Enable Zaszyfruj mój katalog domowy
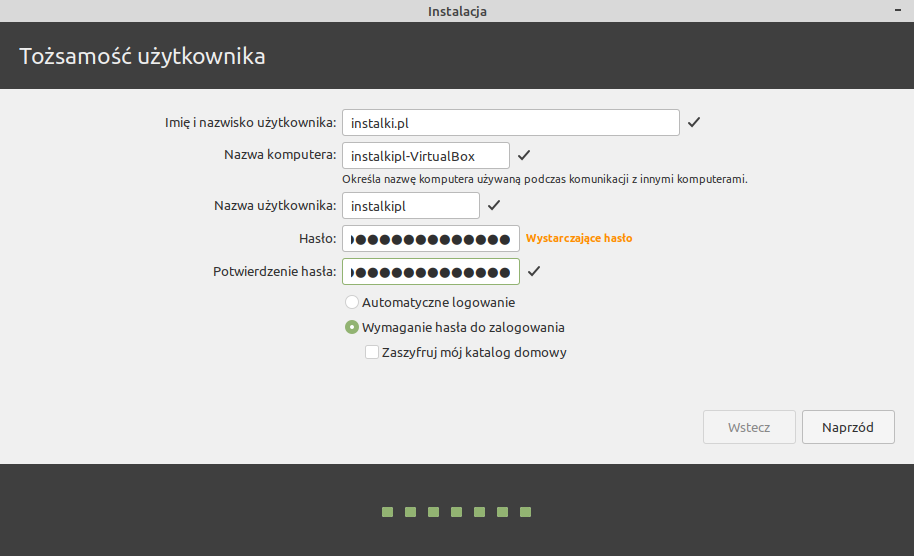The height and width of the screenshot is (556, 914). click(x=372, y=352)
